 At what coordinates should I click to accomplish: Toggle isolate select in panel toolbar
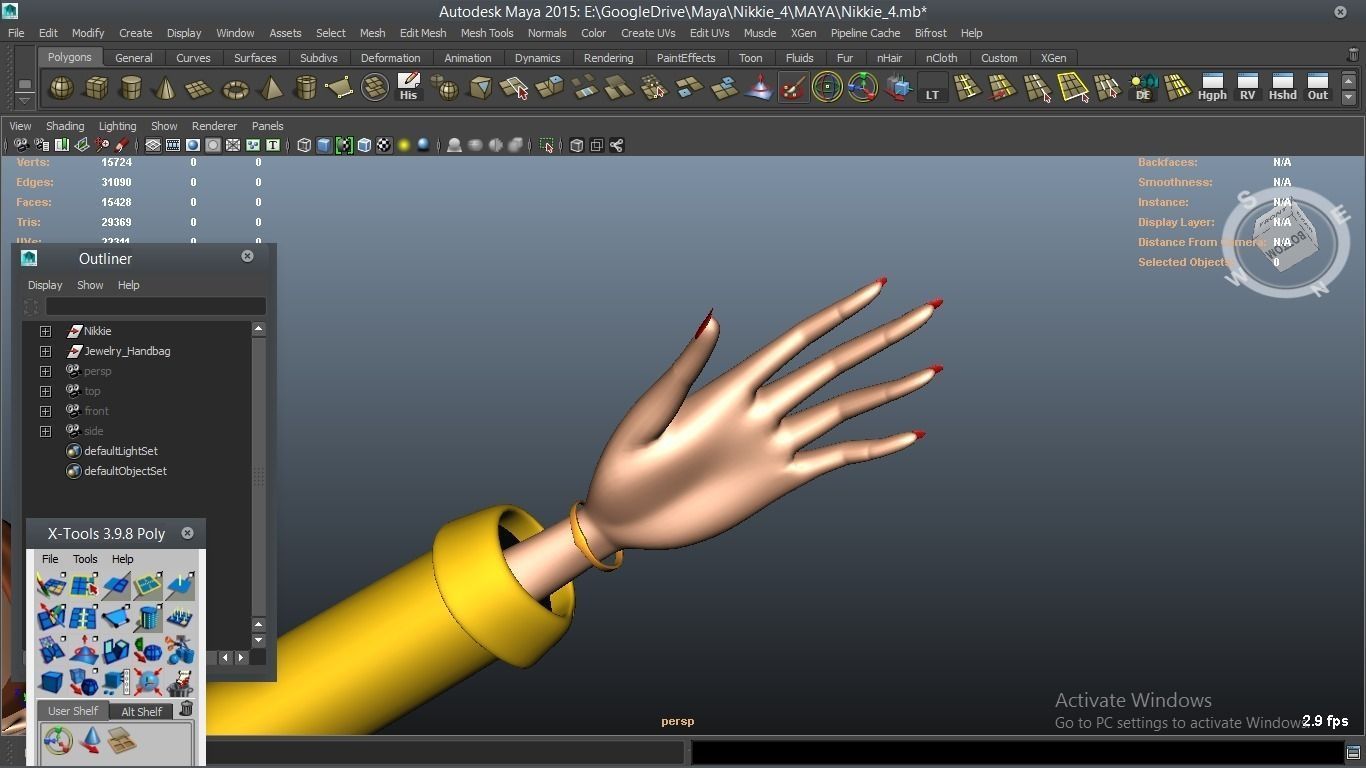click(x=546, y=145)
